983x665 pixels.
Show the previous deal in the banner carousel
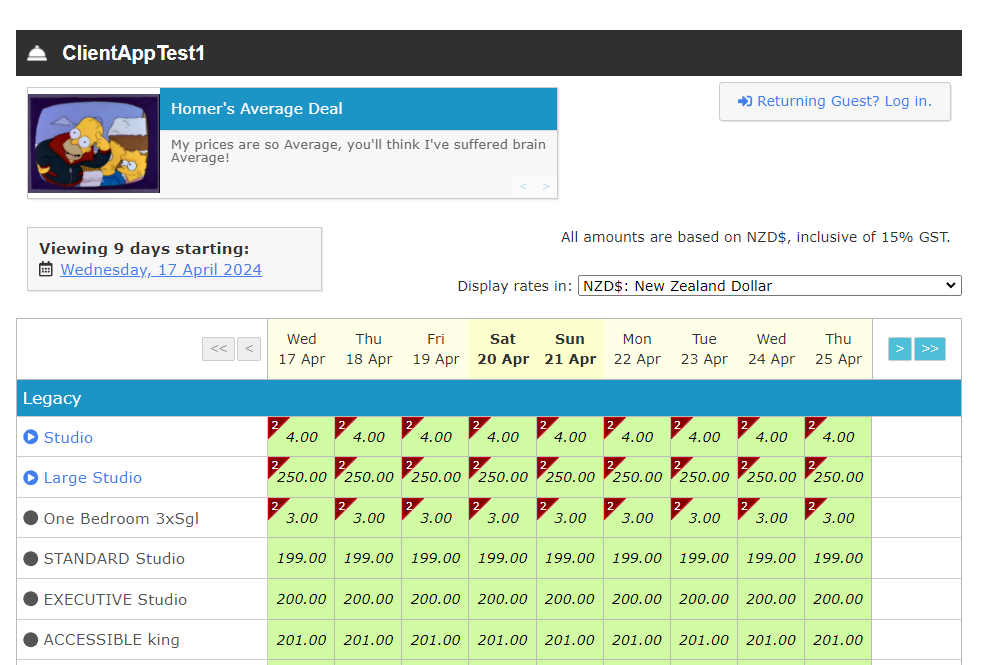click(x=523, y=186)
